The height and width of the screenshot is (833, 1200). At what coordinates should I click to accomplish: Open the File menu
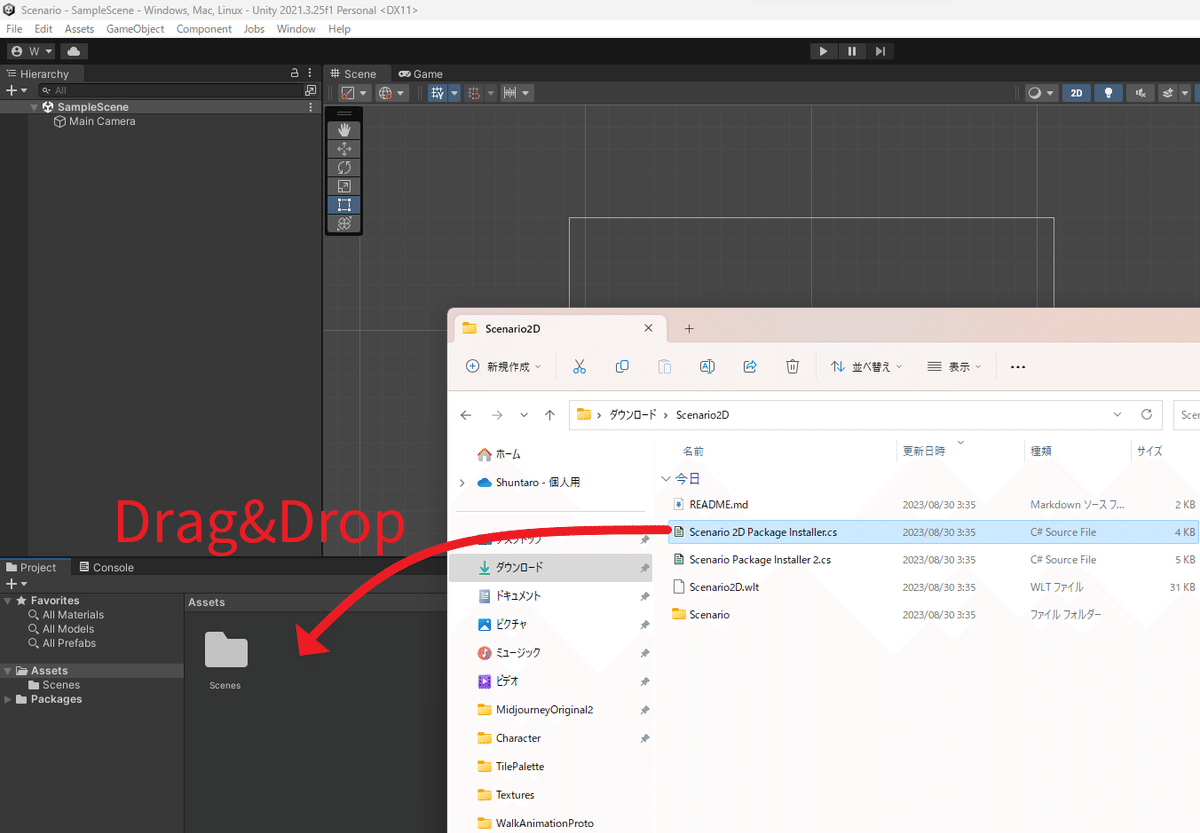[x=14, y=29]
